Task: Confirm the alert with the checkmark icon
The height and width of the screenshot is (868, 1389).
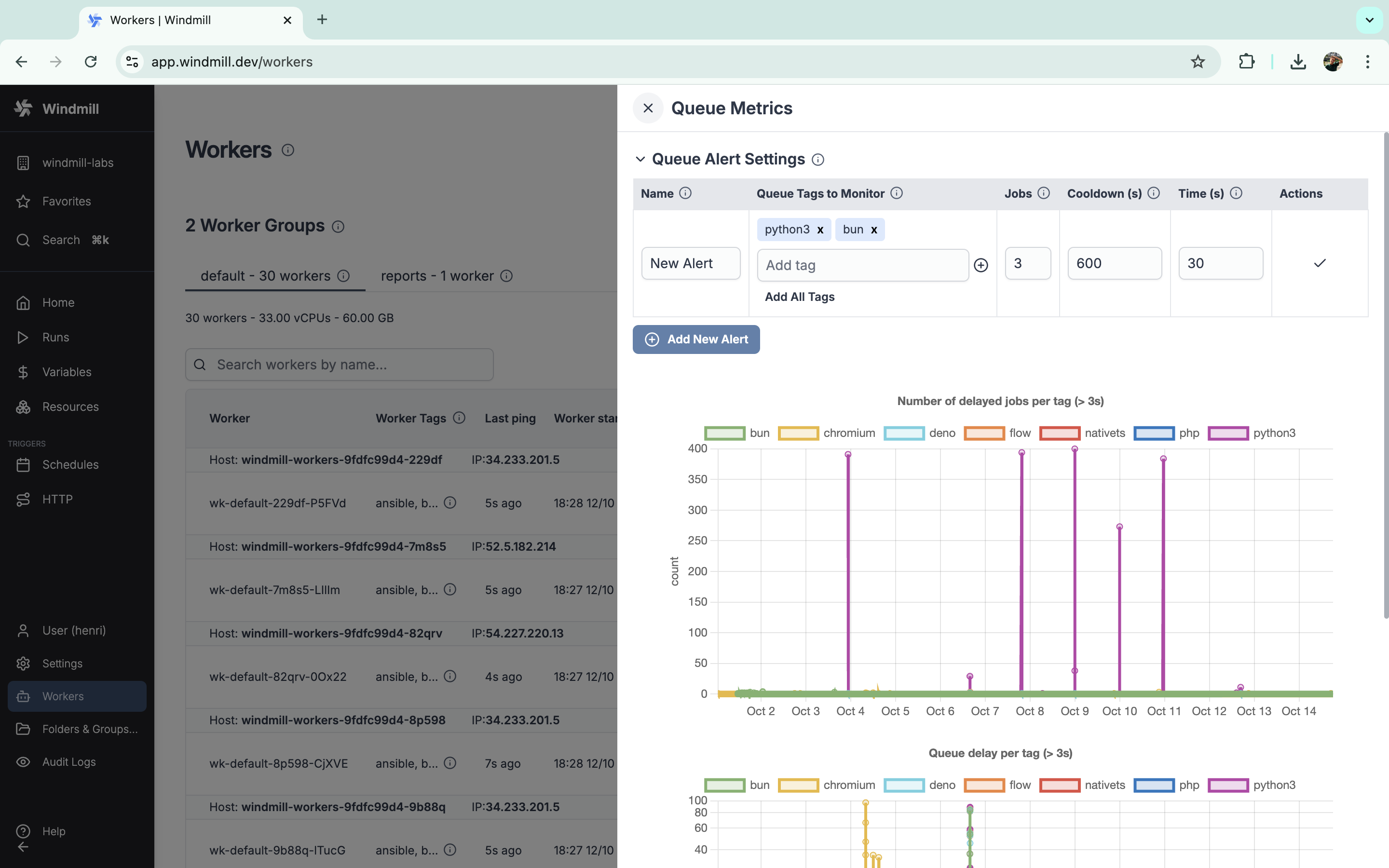Action: coord(1320,263)
